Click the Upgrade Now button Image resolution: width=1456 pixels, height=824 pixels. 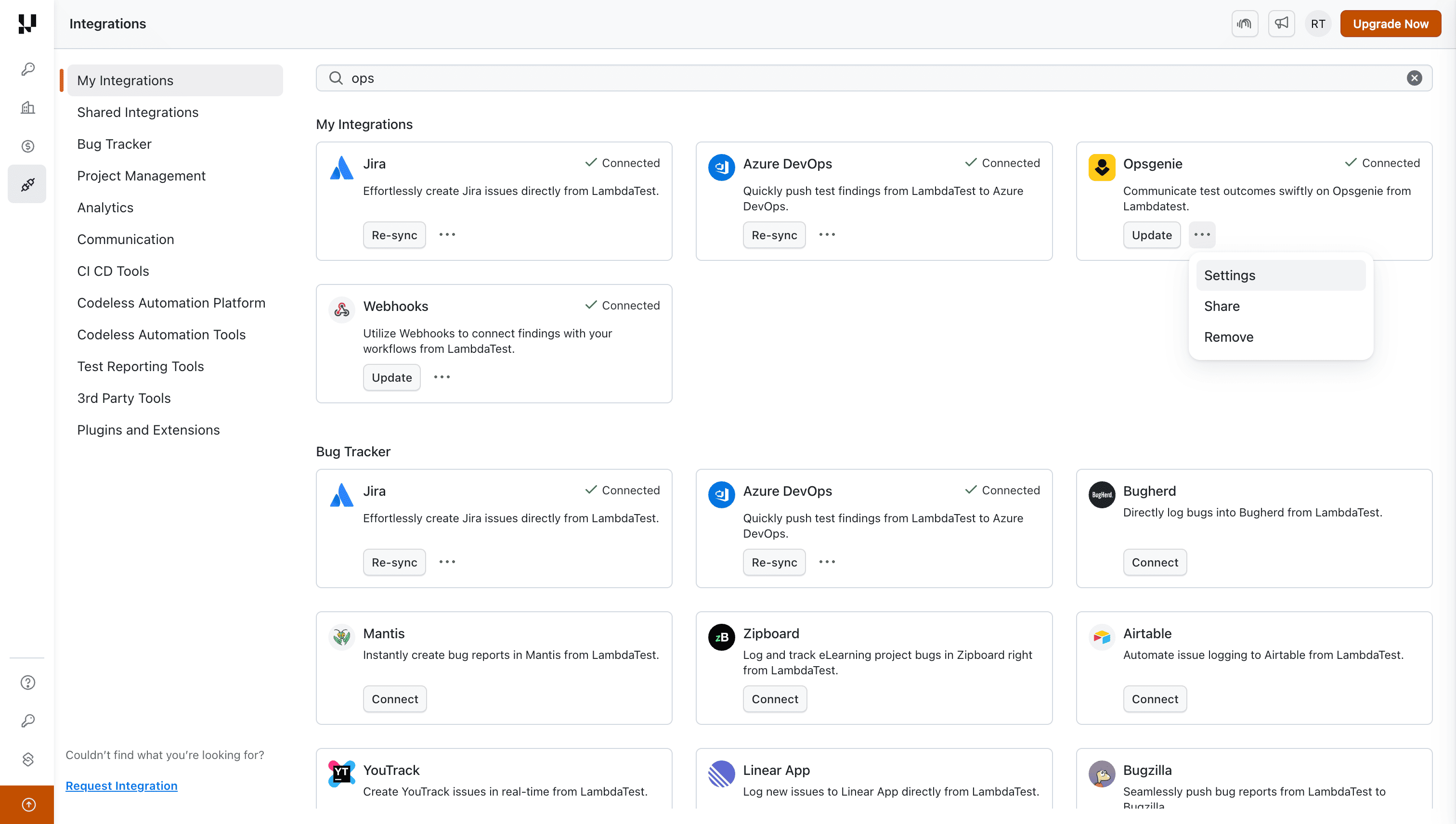click(x=1391, y=23)
